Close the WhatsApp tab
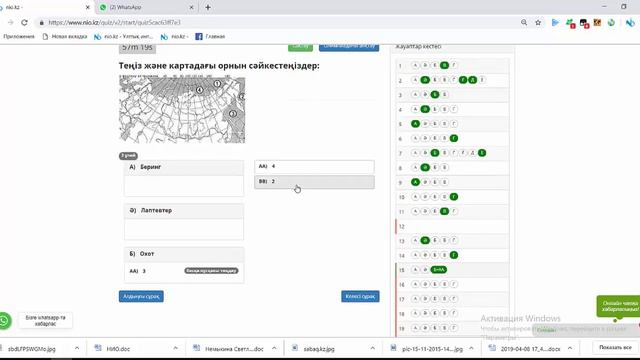The height and width of the screenshot is (360, 640). (x=191, y=7)
